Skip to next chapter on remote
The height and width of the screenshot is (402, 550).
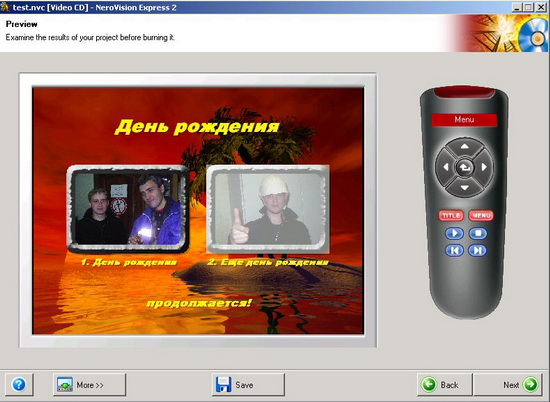point(478,250)
